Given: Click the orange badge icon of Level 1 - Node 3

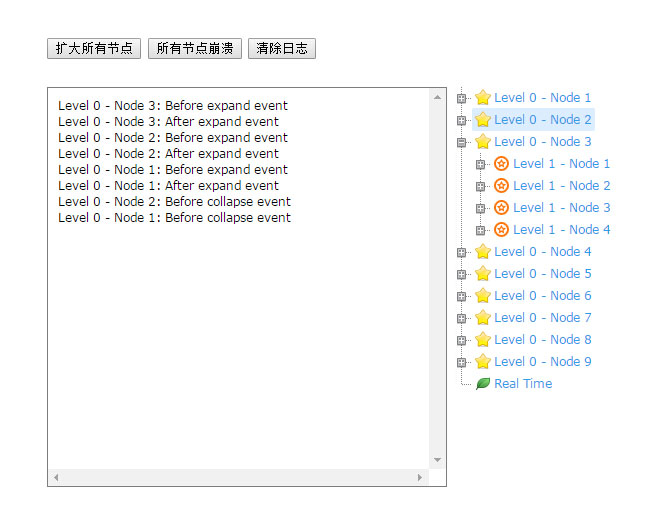Looking at the screenshot, I should pyautogui.click(x=502, y=208).
